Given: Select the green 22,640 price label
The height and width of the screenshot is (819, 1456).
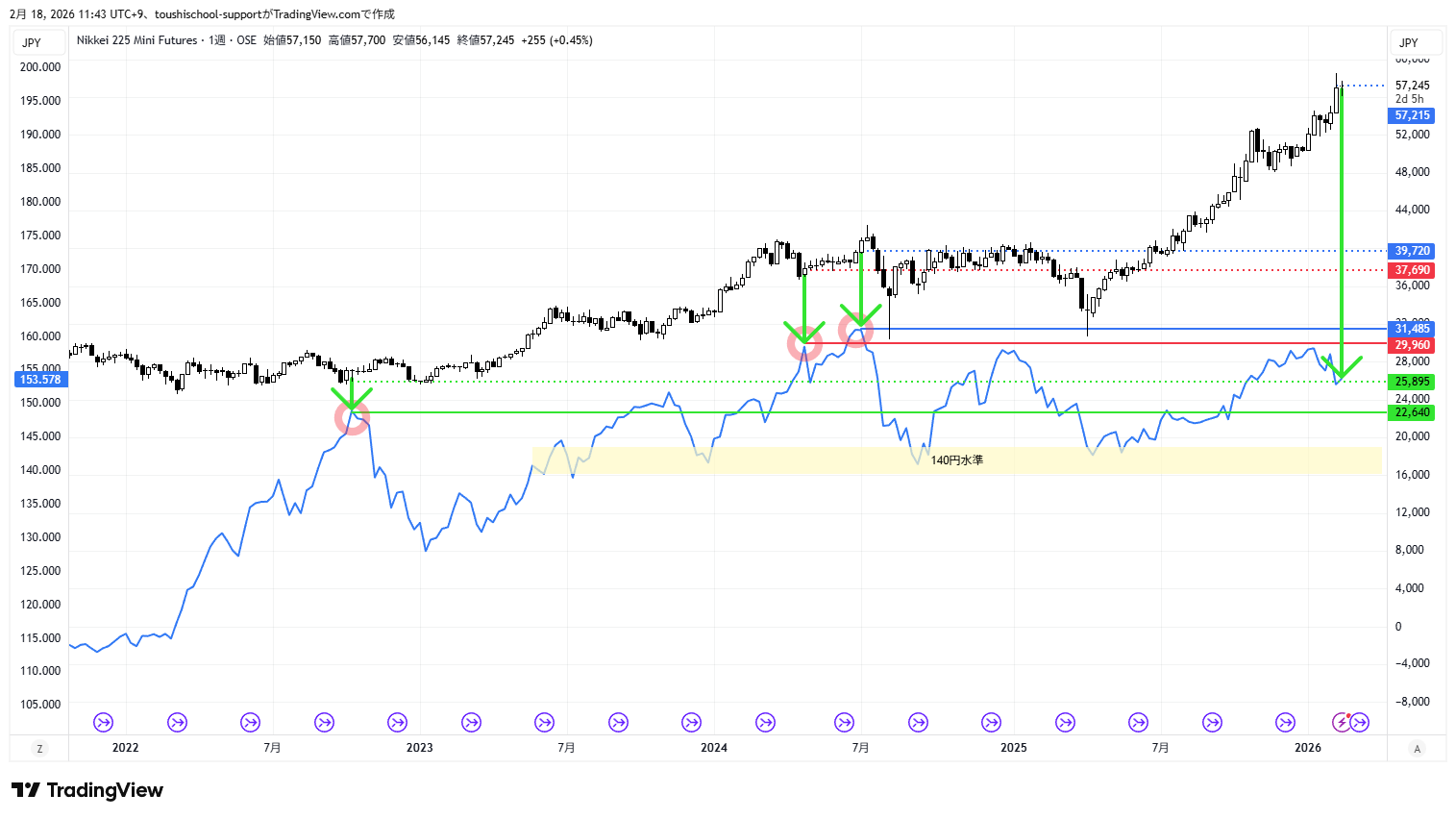Looking at the screenshot, I should (x=1412, y=412).
